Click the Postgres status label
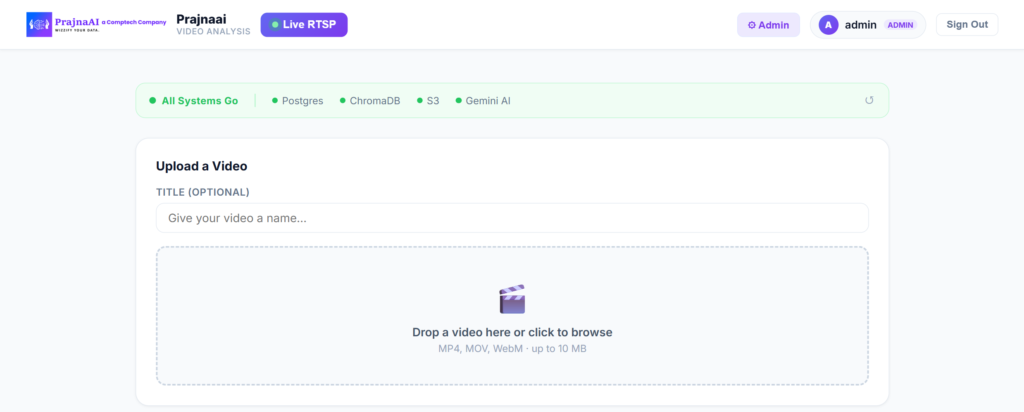Viewport: 1024px width, 412px height. 302,101
